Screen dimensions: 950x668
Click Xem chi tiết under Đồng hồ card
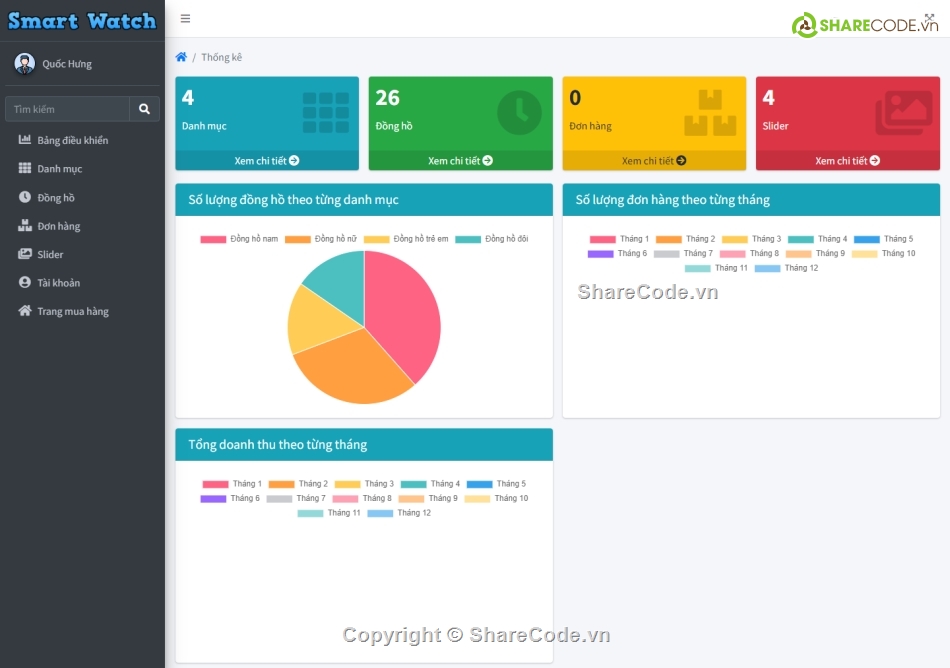[460, 161]
